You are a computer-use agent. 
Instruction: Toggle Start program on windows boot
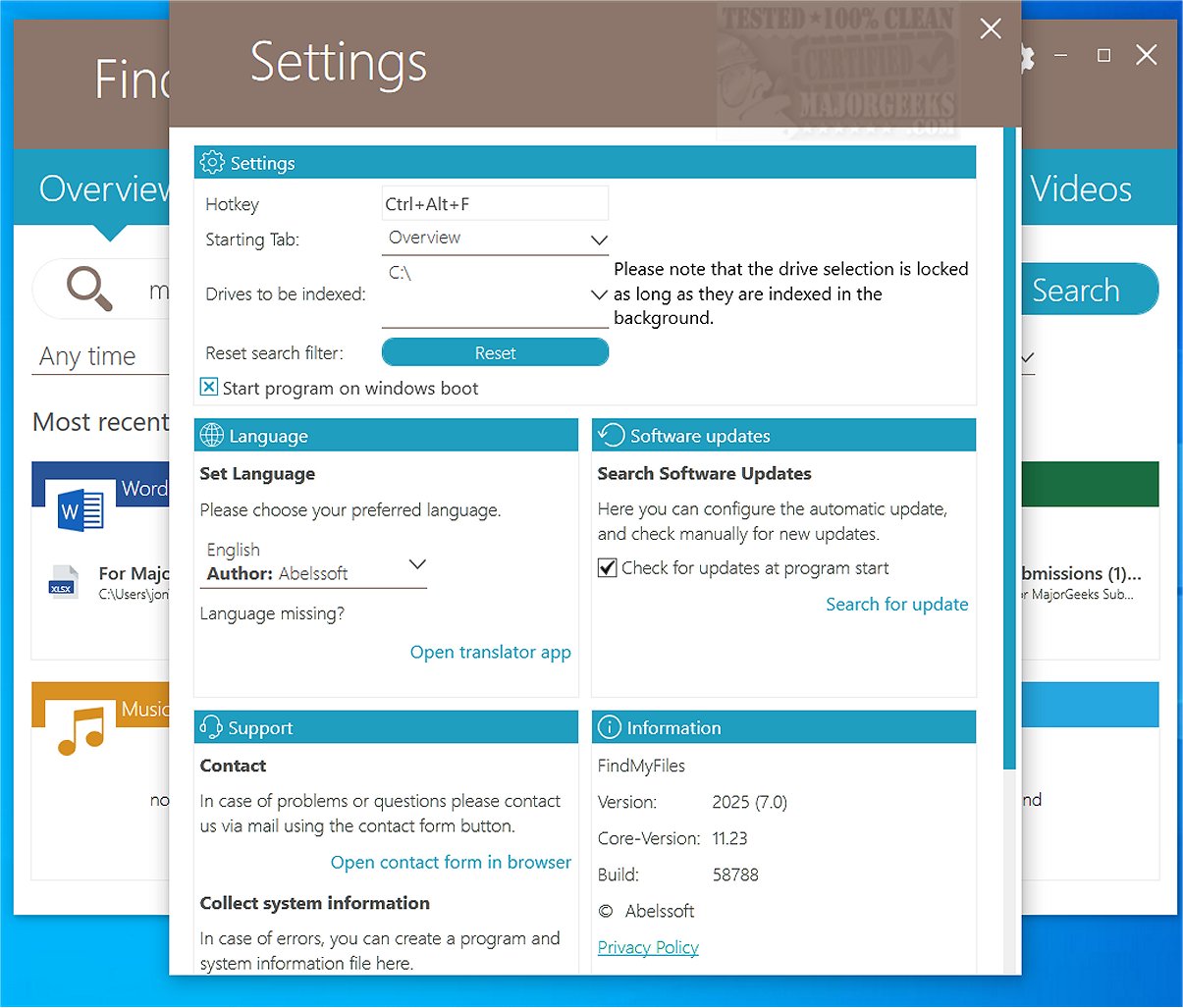(209, 387)
